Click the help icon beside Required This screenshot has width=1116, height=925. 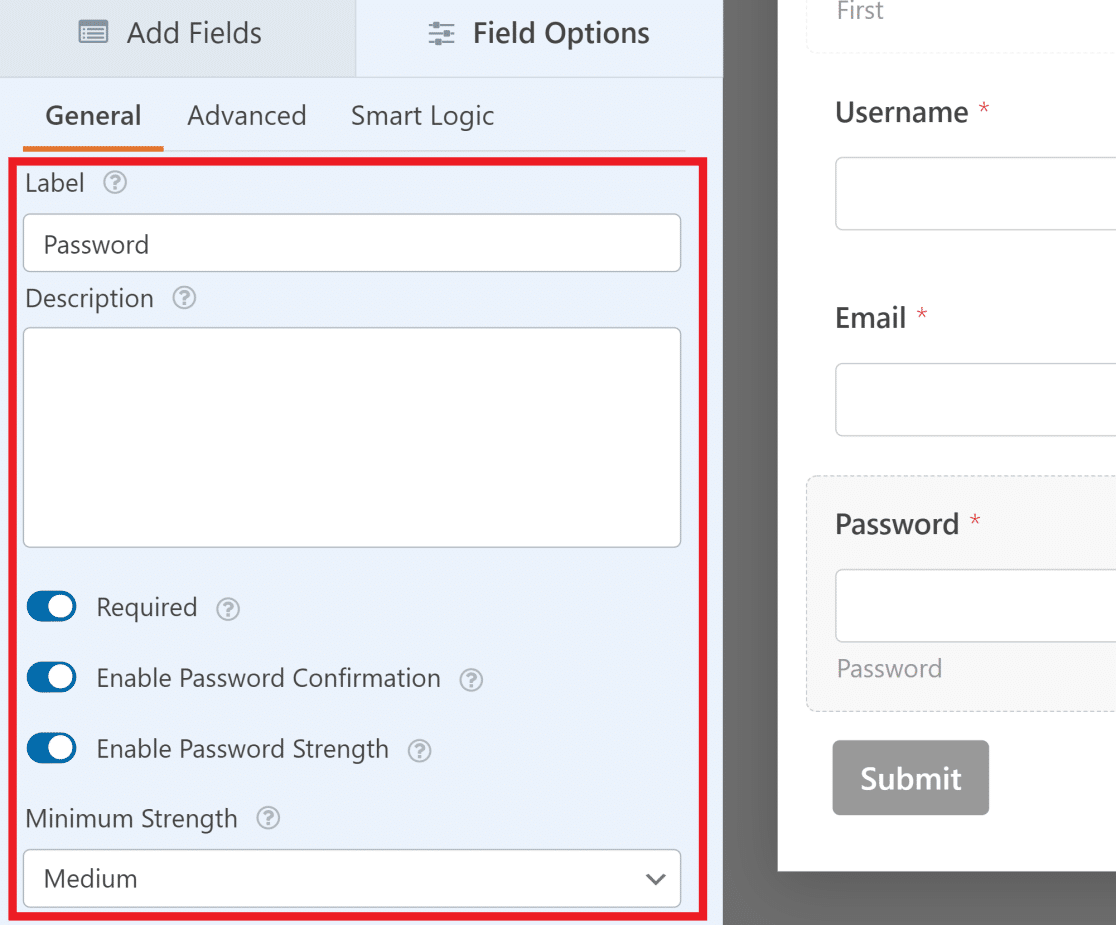pyautogui.click(x=227, y=608)
